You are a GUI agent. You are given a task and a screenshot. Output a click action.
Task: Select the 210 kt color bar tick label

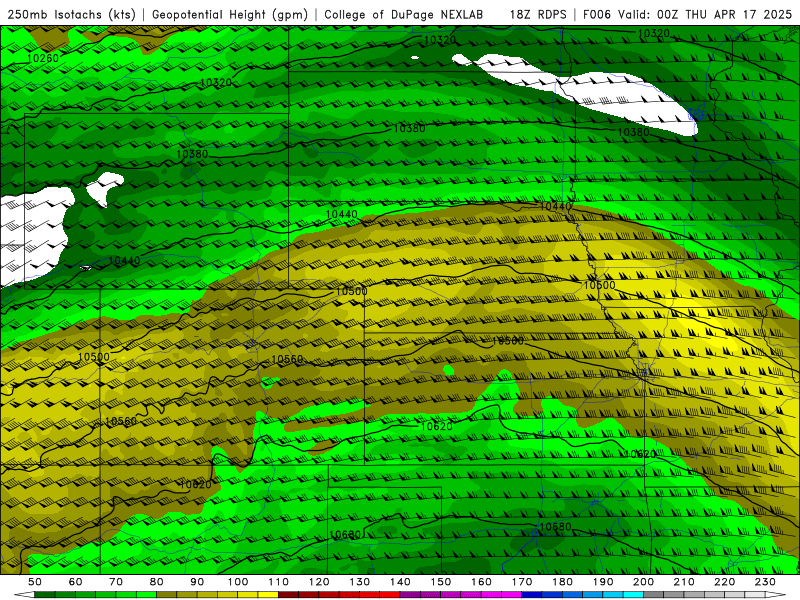pos(684,582)
